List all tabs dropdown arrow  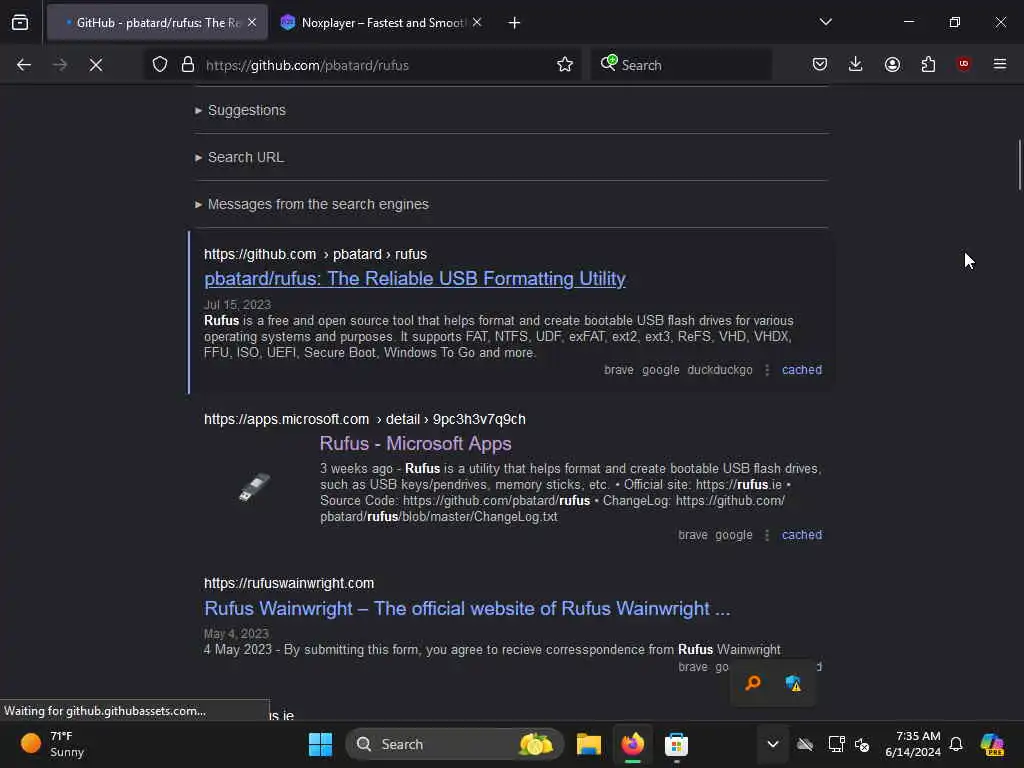click(x=826, y=22)
